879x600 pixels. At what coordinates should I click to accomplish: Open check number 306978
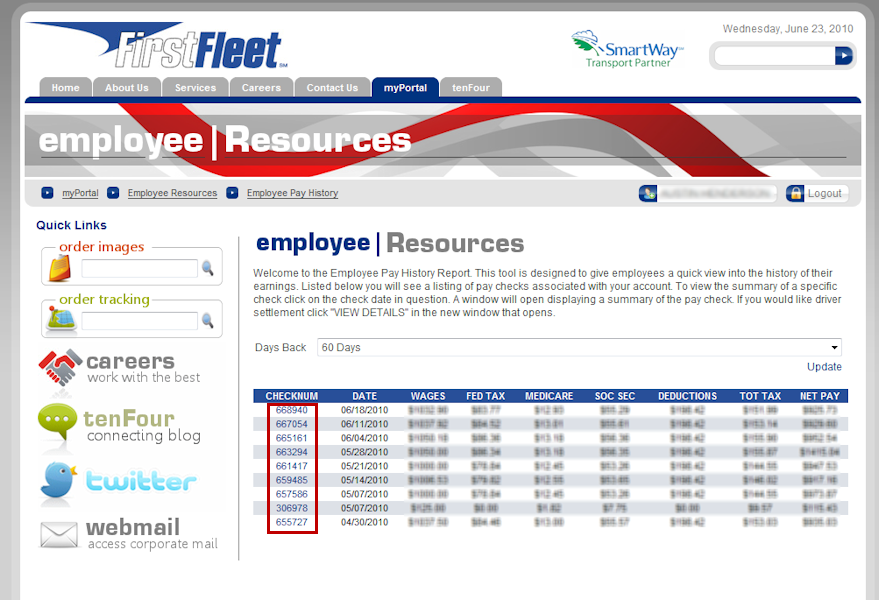coord(291,508)
